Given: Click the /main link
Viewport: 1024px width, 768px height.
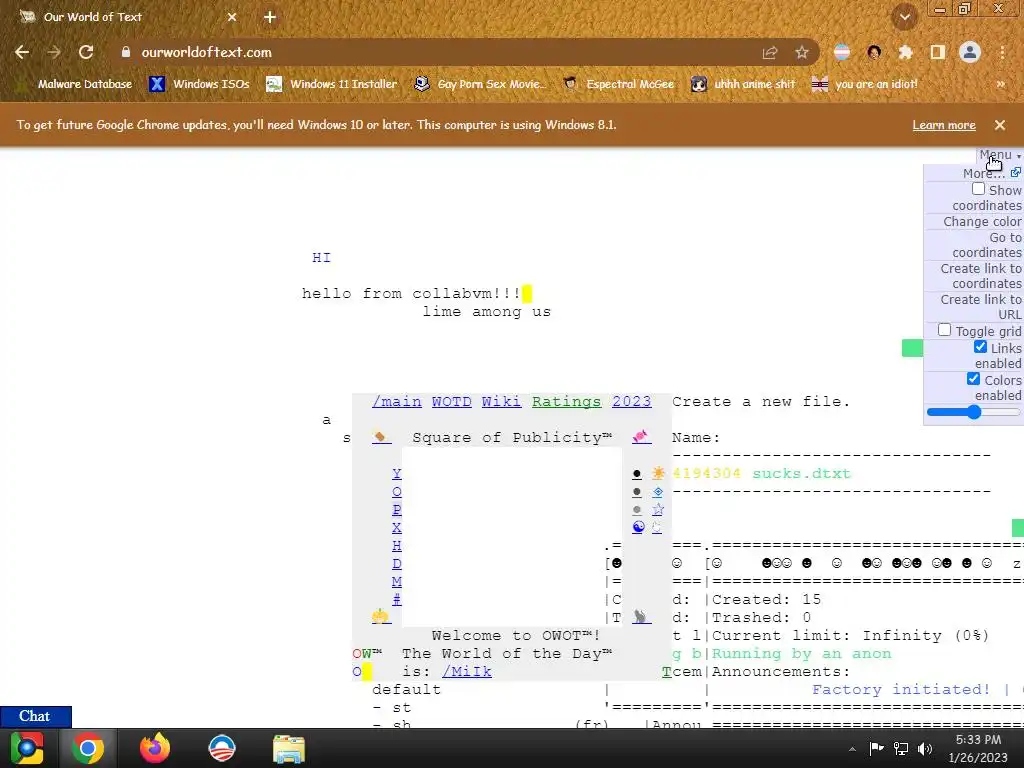Looking at the screenshot, I should 396,402.
